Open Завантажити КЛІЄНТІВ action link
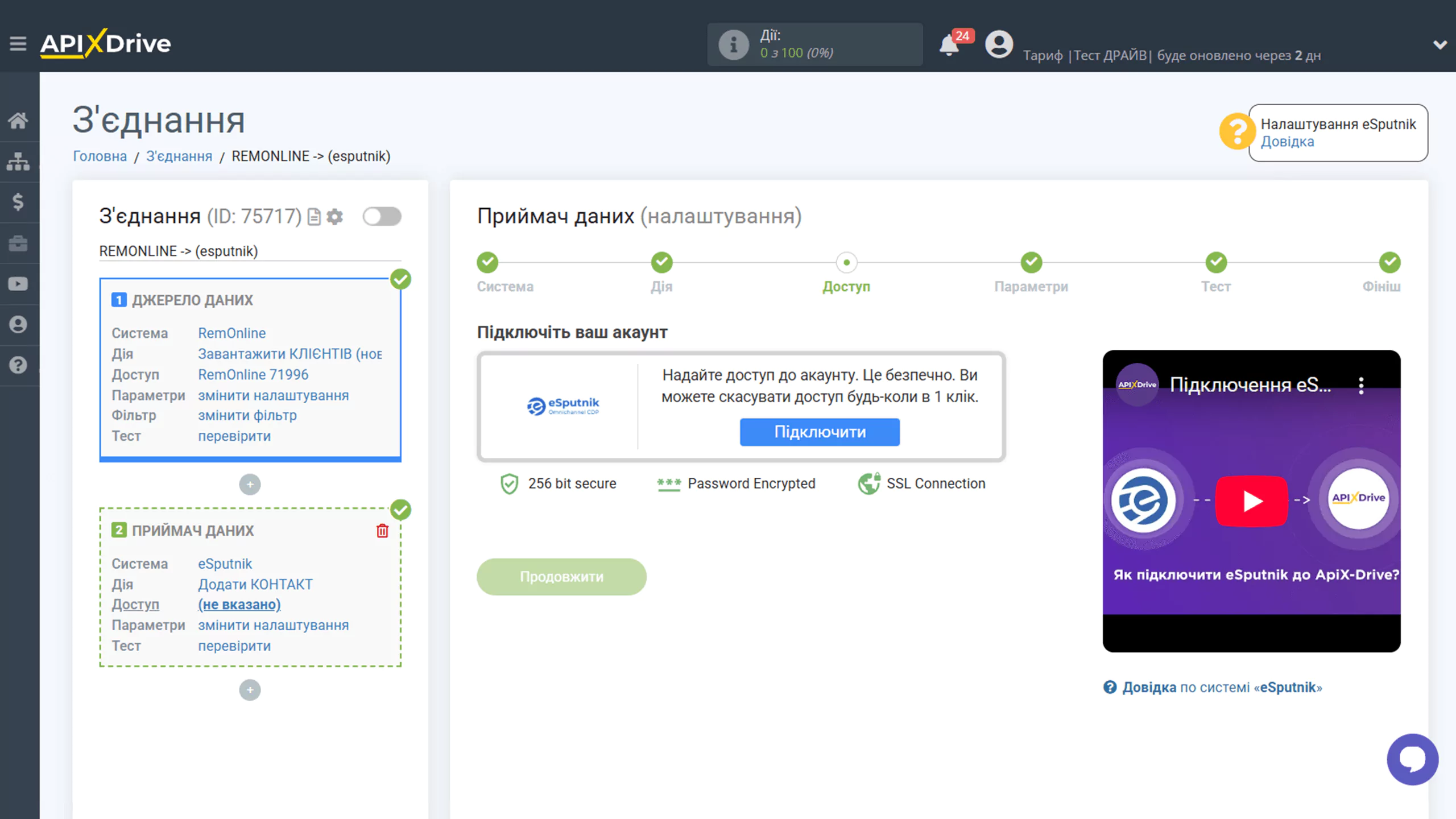This screenshot has height=819, width=1456. coord(290,354)
